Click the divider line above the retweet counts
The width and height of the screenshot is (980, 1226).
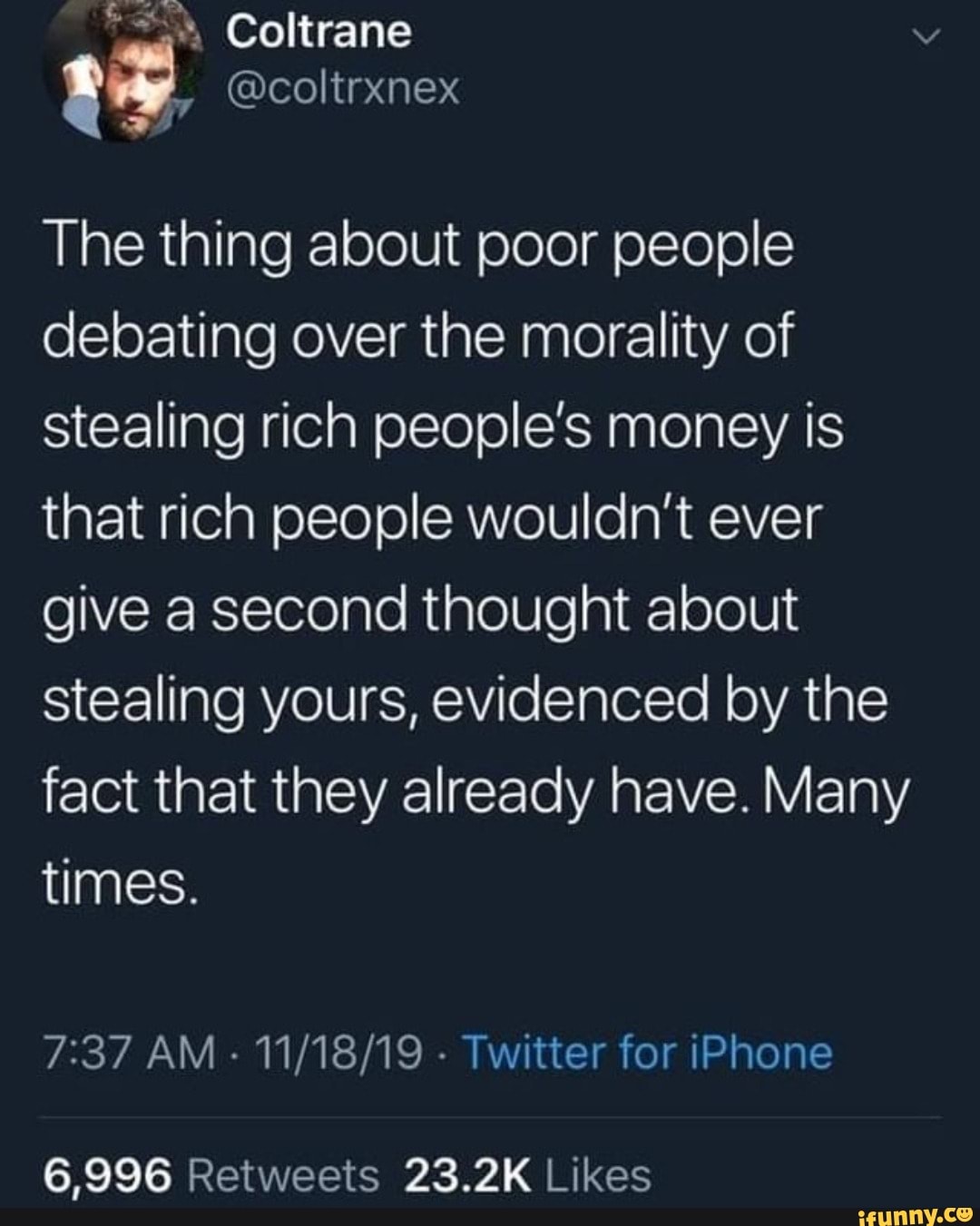click(x=490, y=1114)
